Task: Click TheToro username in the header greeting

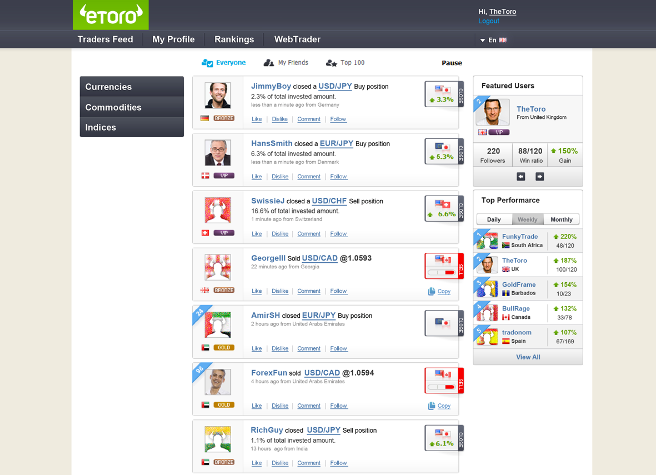Action: tap(502, 12)
